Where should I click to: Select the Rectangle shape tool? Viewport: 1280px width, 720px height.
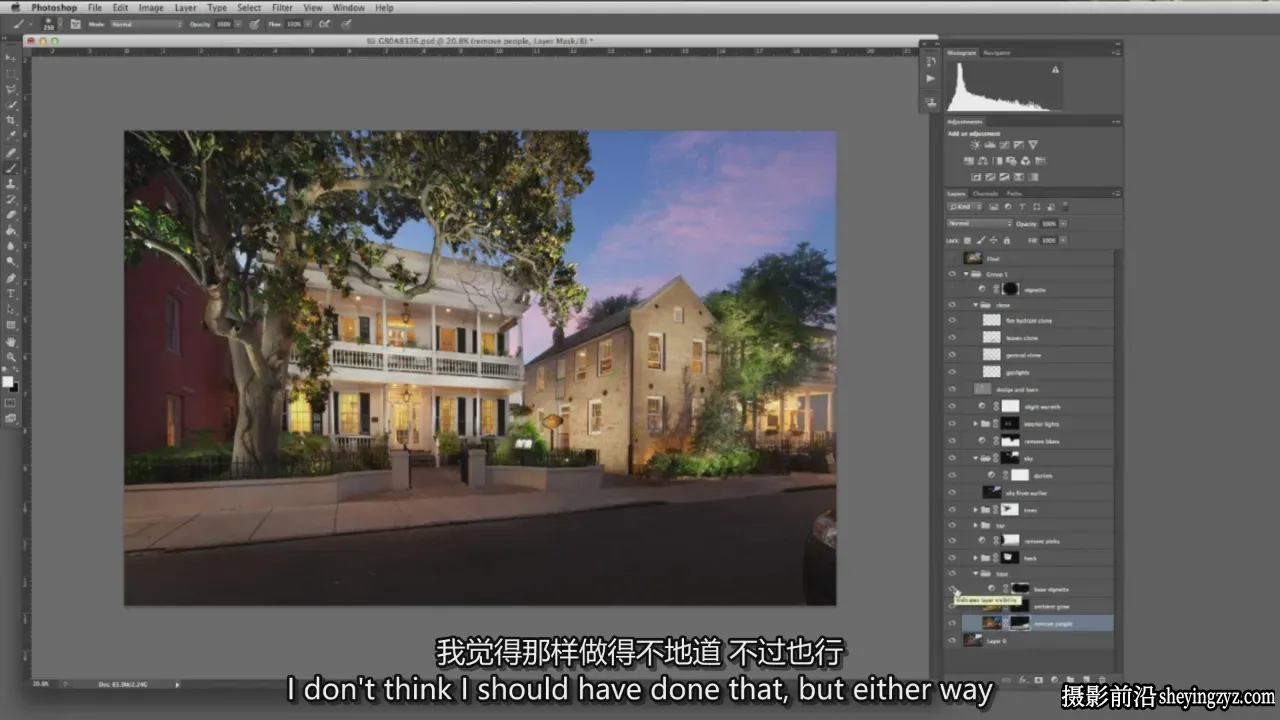(x=12, y=325)
